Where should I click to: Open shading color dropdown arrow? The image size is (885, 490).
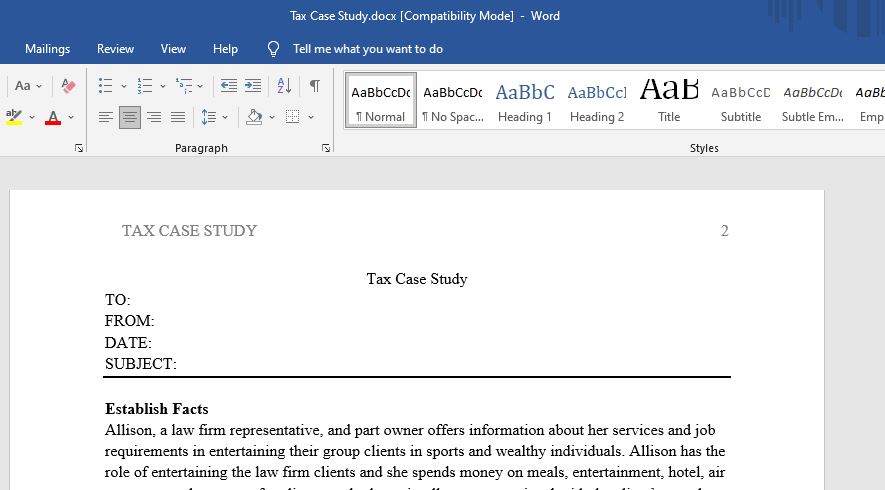[271, 117]
